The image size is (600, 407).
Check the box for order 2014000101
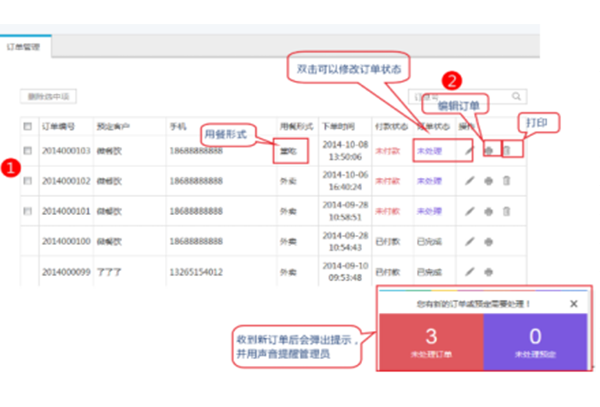tap(28, 211)
